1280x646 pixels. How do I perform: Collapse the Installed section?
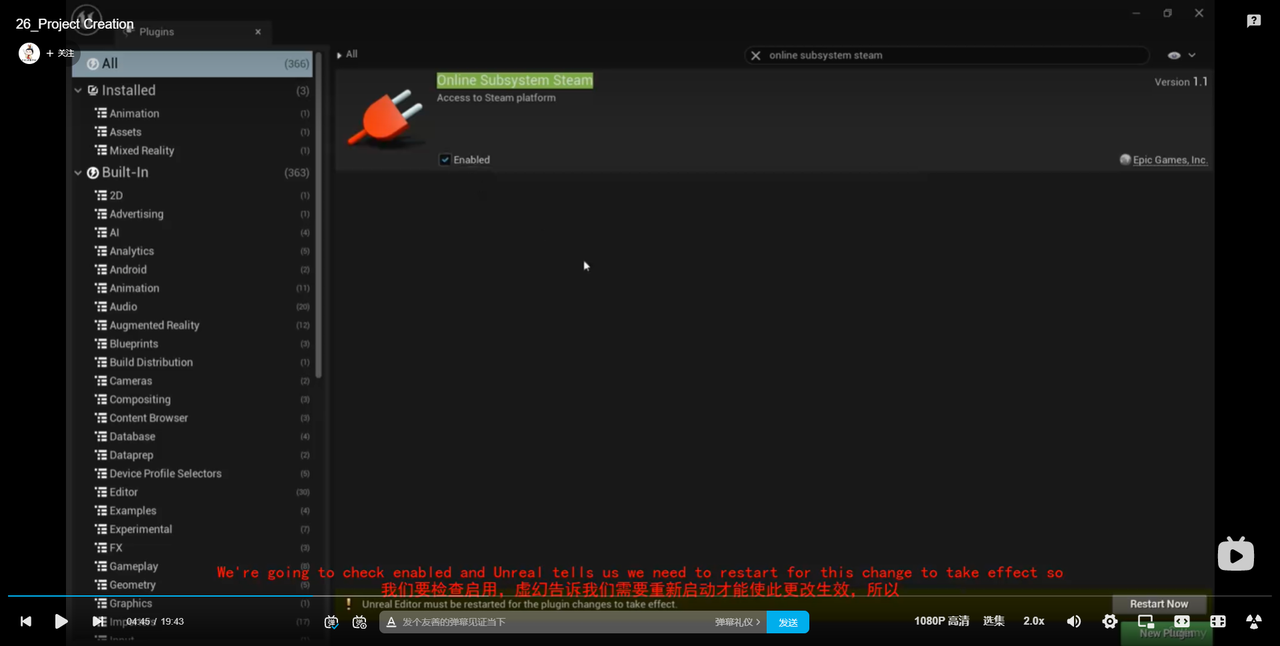(x=78, y=90)
